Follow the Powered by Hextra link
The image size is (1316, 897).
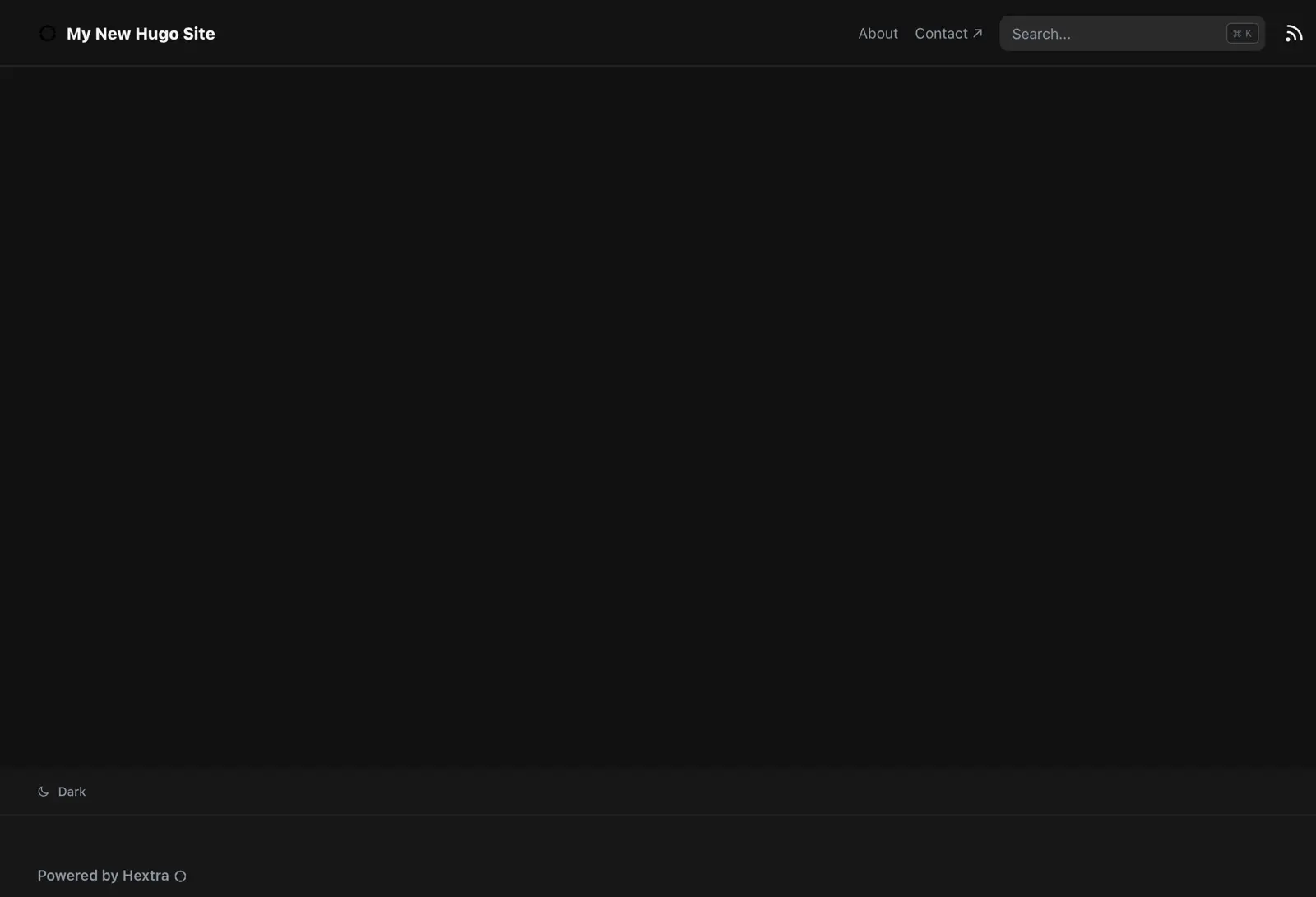pos(104,875)
